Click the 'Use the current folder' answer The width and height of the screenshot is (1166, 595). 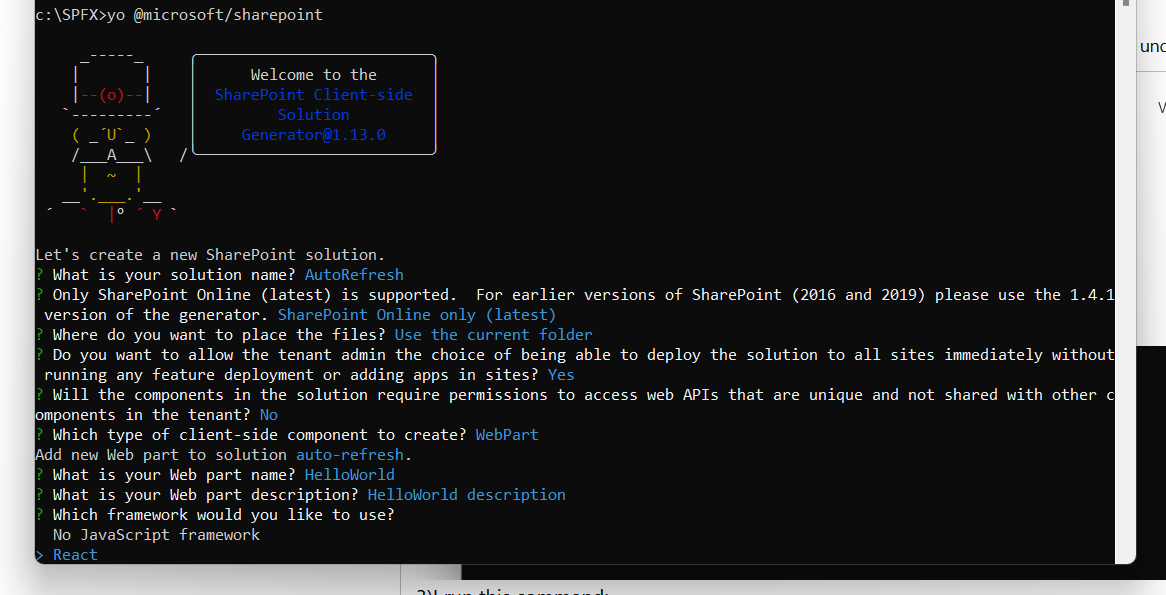tap(494, 335)
